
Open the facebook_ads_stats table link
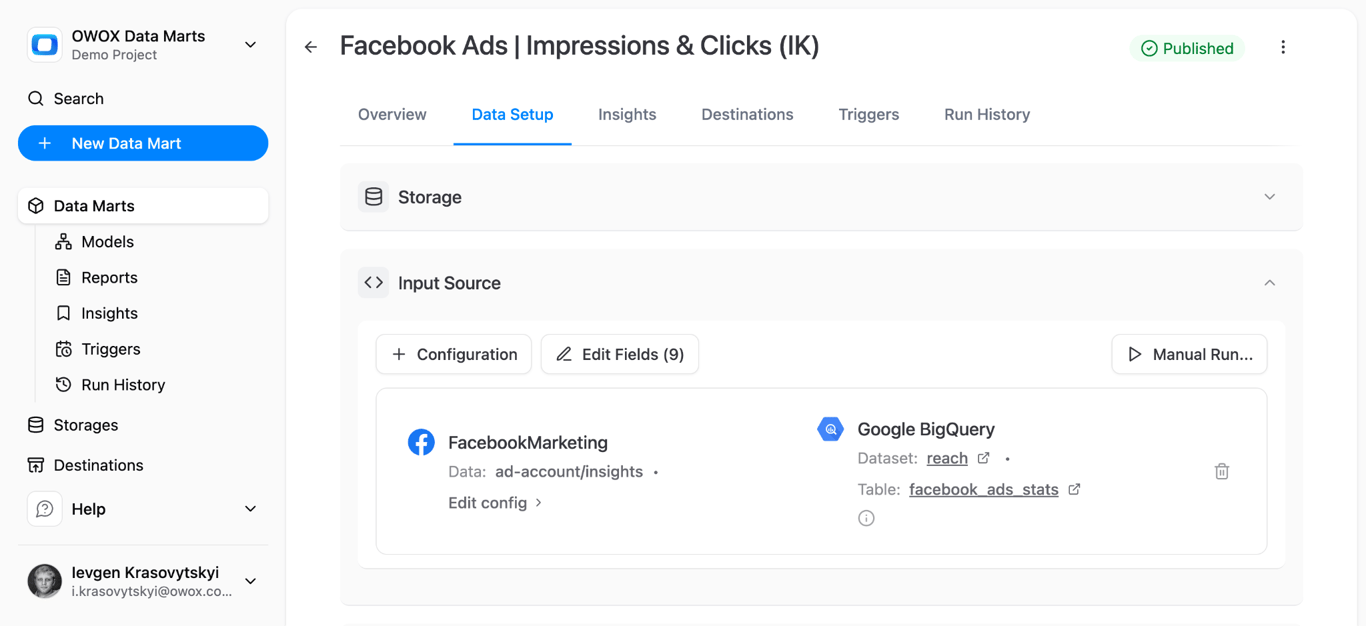pos(984,489)
